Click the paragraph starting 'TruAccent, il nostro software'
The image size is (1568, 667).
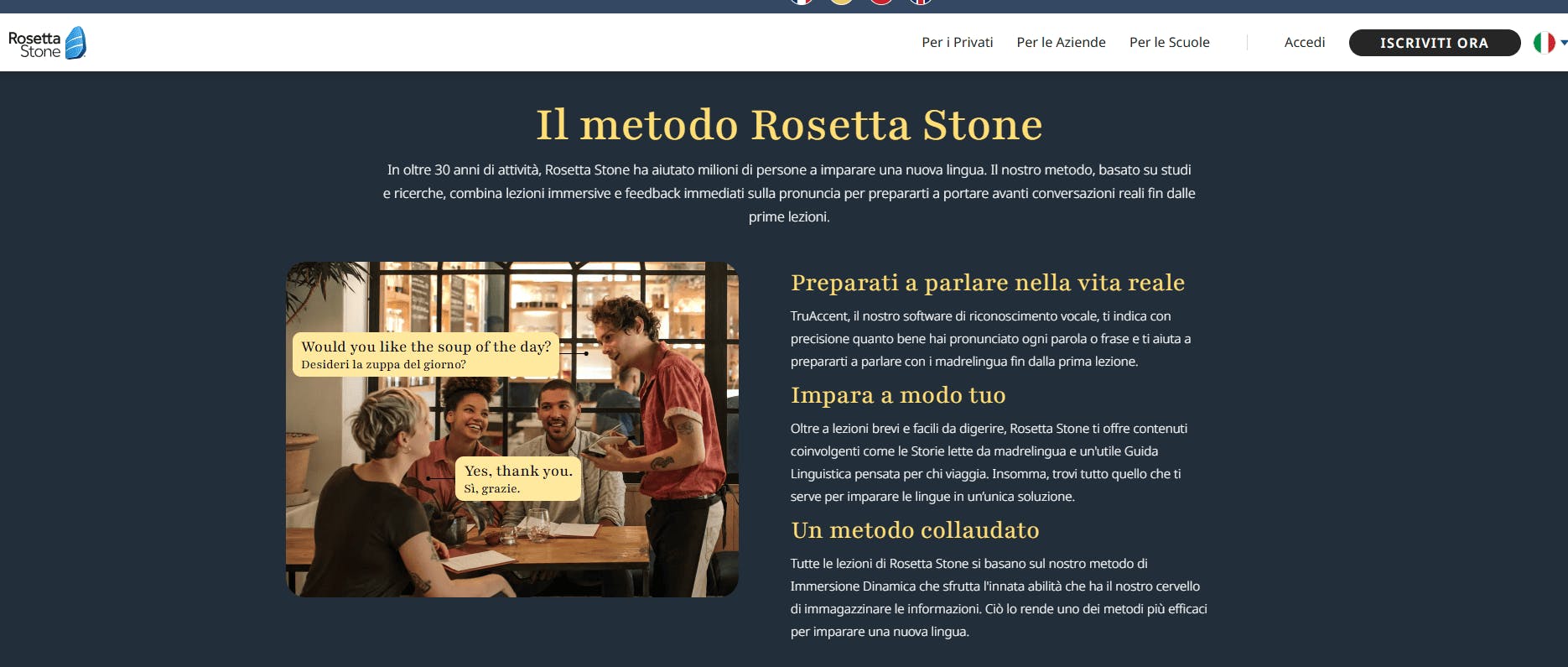[x=991, y=339]
